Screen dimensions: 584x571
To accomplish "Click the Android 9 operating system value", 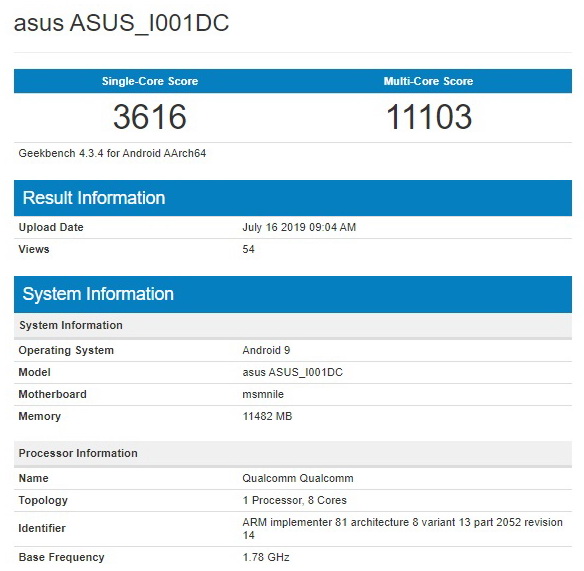I will (x=266, y=350).
